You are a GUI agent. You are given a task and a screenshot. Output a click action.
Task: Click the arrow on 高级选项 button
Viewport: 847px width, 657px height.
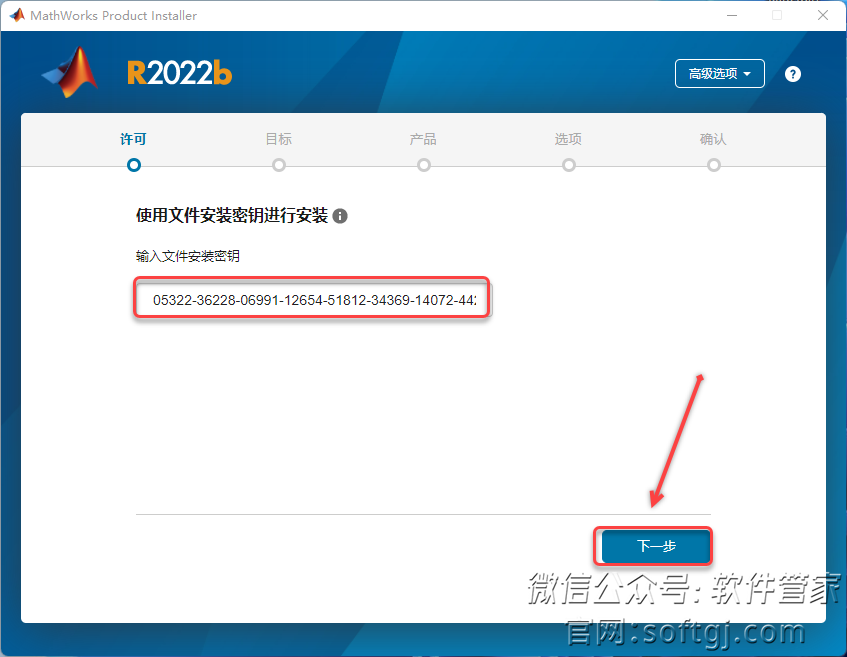(747, 74)
